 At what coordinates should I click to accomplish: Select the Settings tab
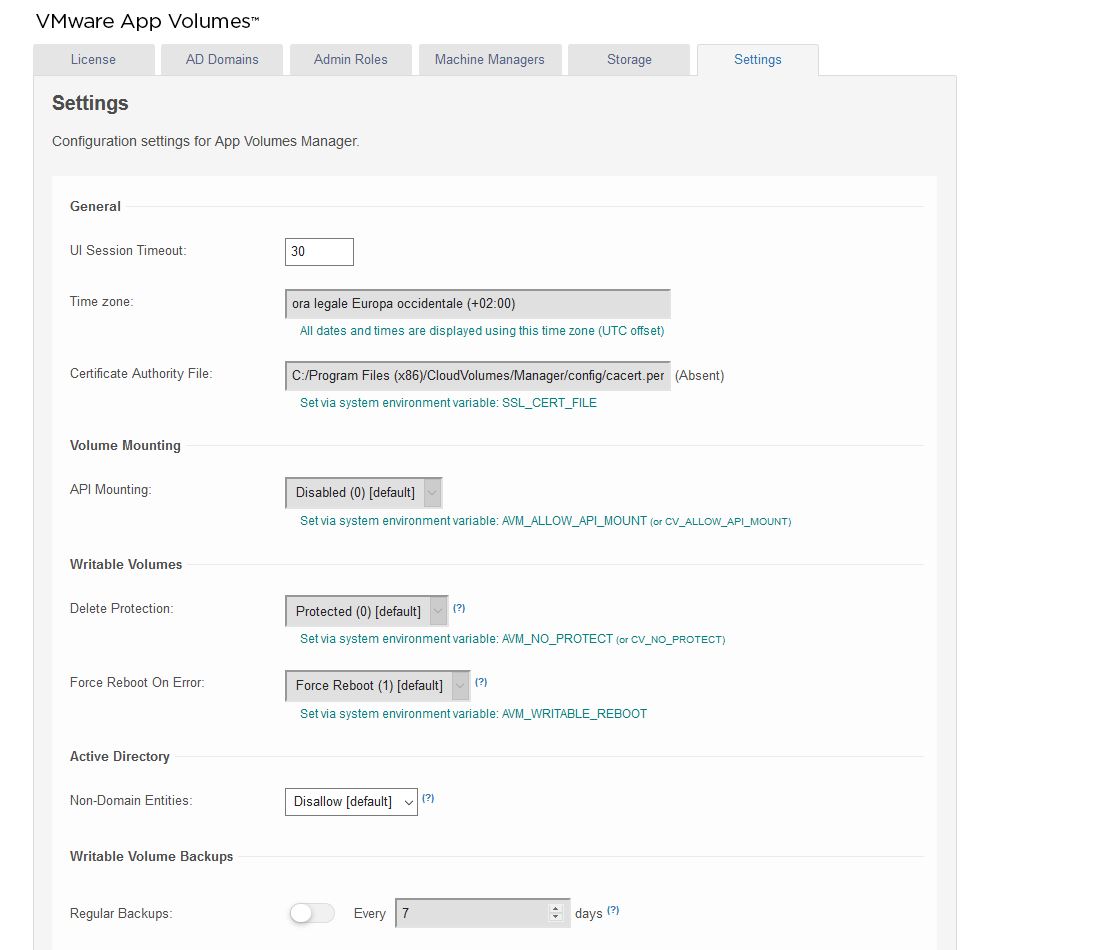(758, 59)
